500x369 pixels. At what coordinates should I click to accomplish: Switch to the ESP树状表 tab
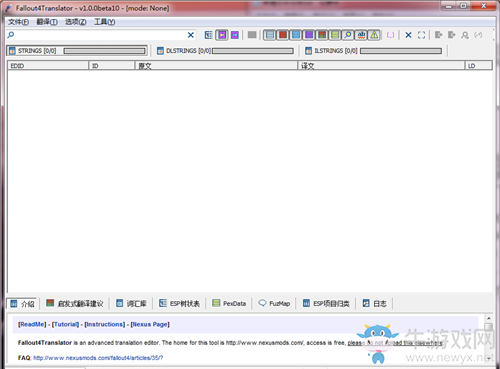179,303
